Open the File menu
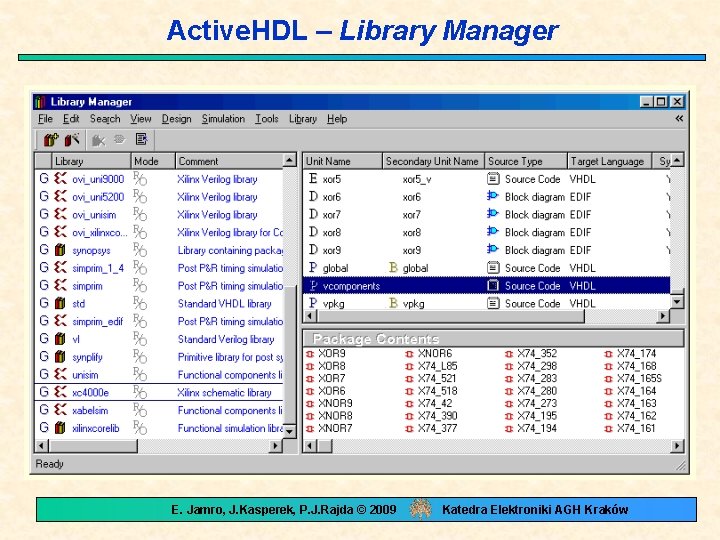The width and height of the screenshot is (720, 540). (45, 119)
